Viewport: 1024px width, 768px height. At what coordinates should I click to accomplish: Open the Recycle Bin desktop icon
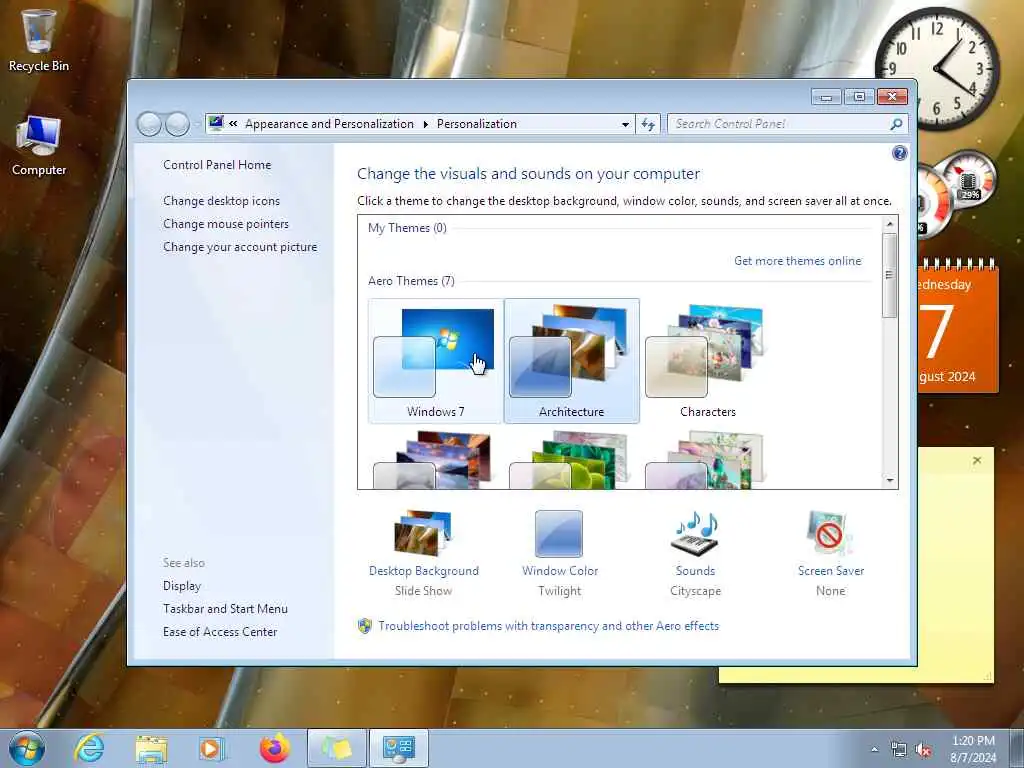39,39
